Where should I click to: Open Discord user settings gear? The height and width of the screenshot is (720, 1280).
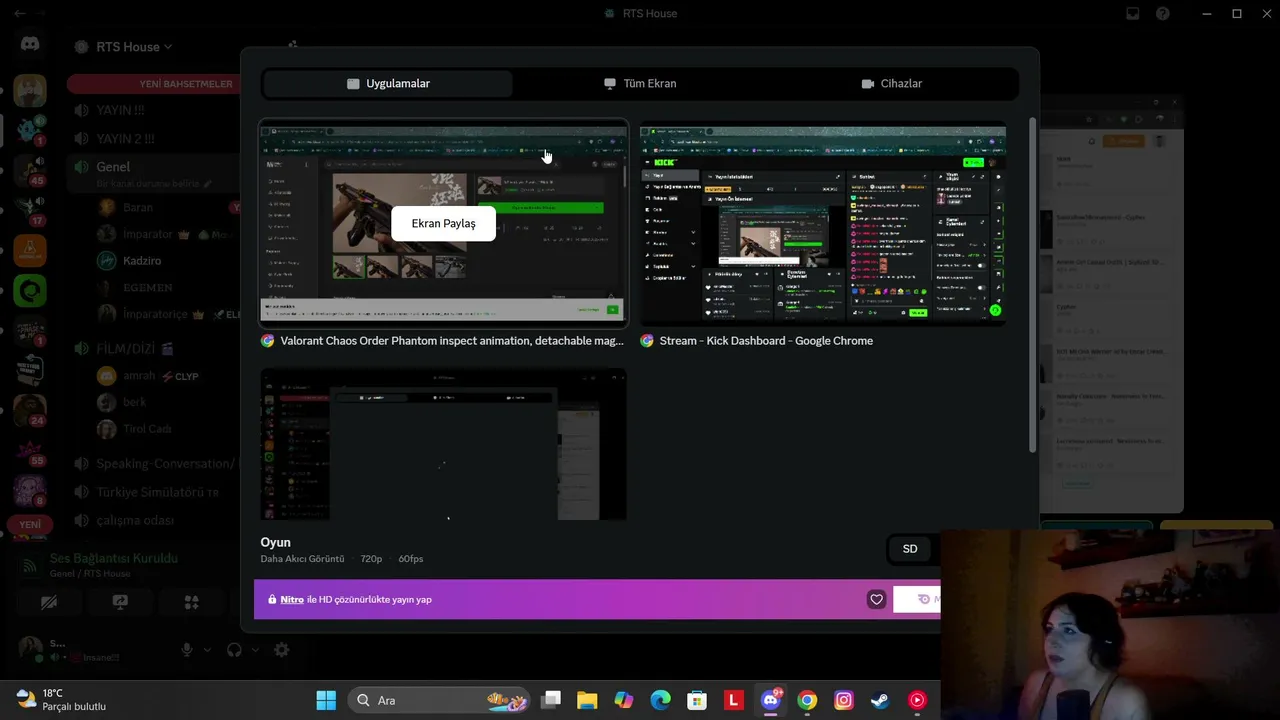282,650
